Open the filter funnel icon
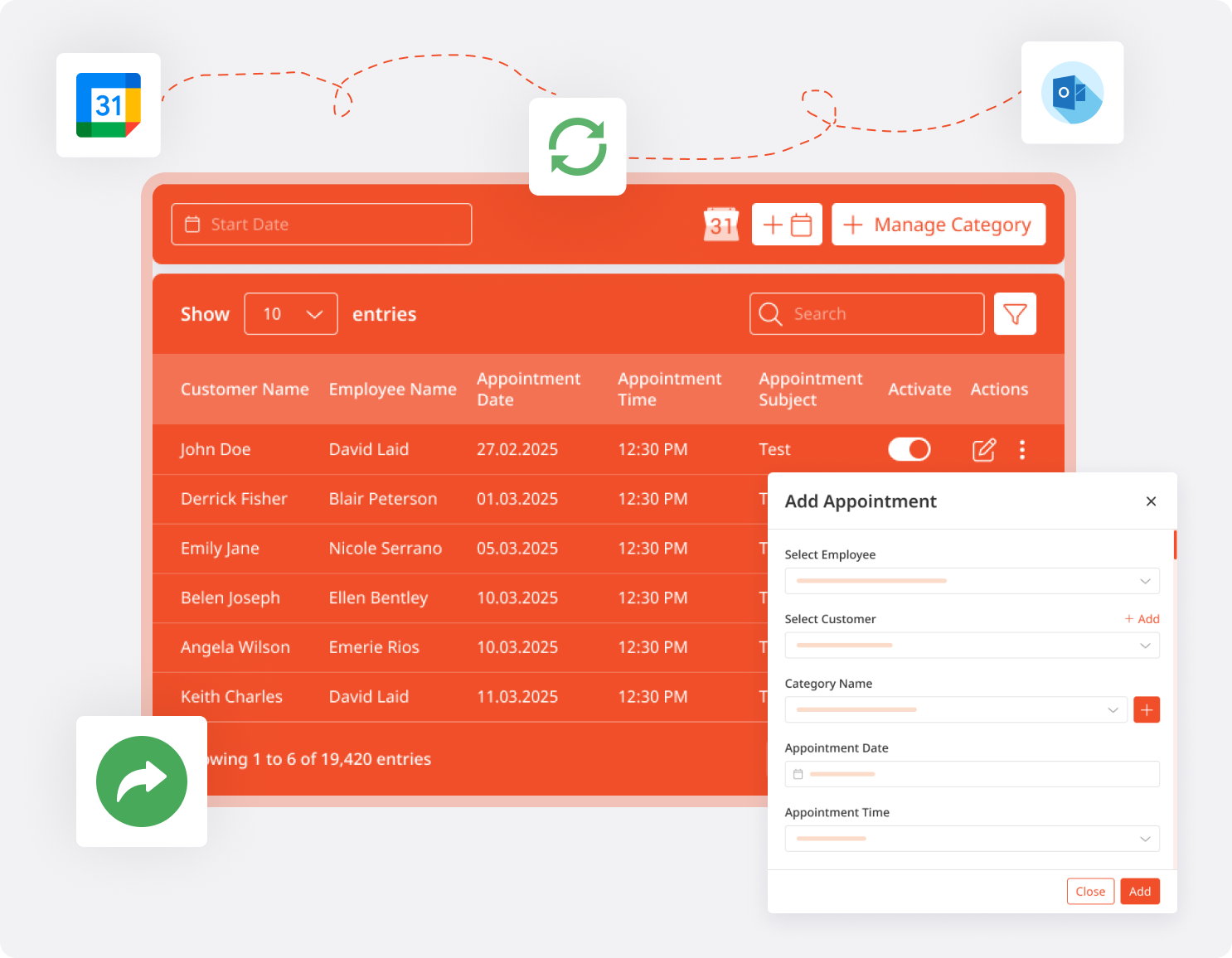The image size is (1232, 958). click(x=1015, y=314)
